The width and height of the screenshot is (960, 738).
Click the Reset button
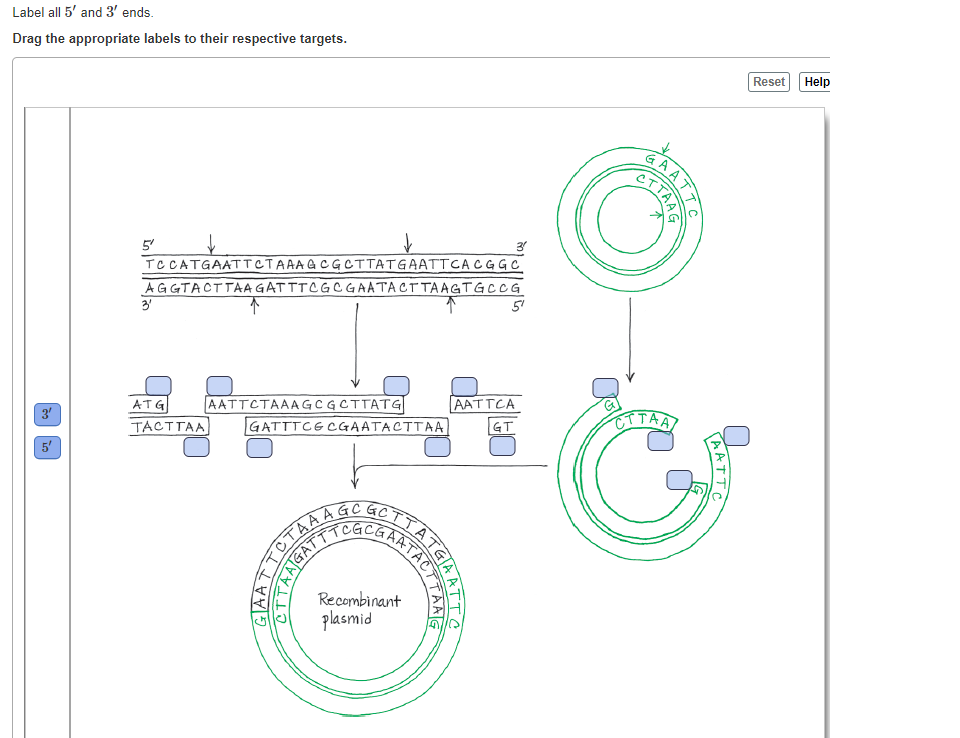pos(768,81)
